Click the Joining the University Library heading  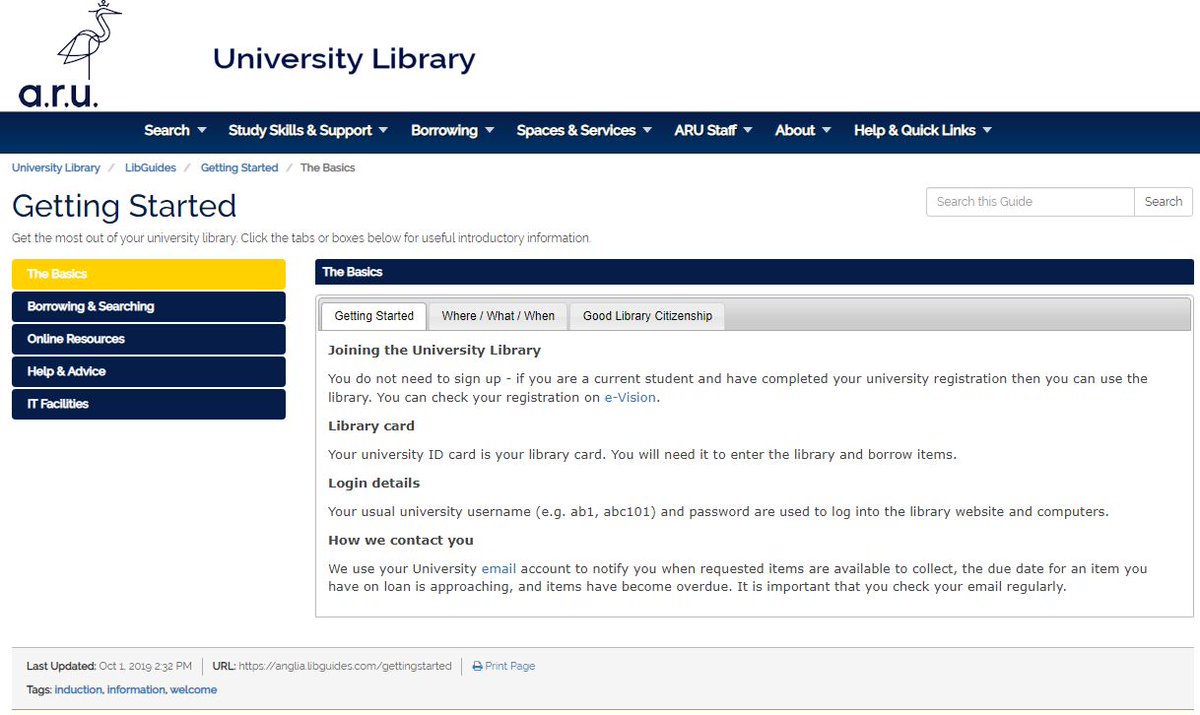[434, 350]
